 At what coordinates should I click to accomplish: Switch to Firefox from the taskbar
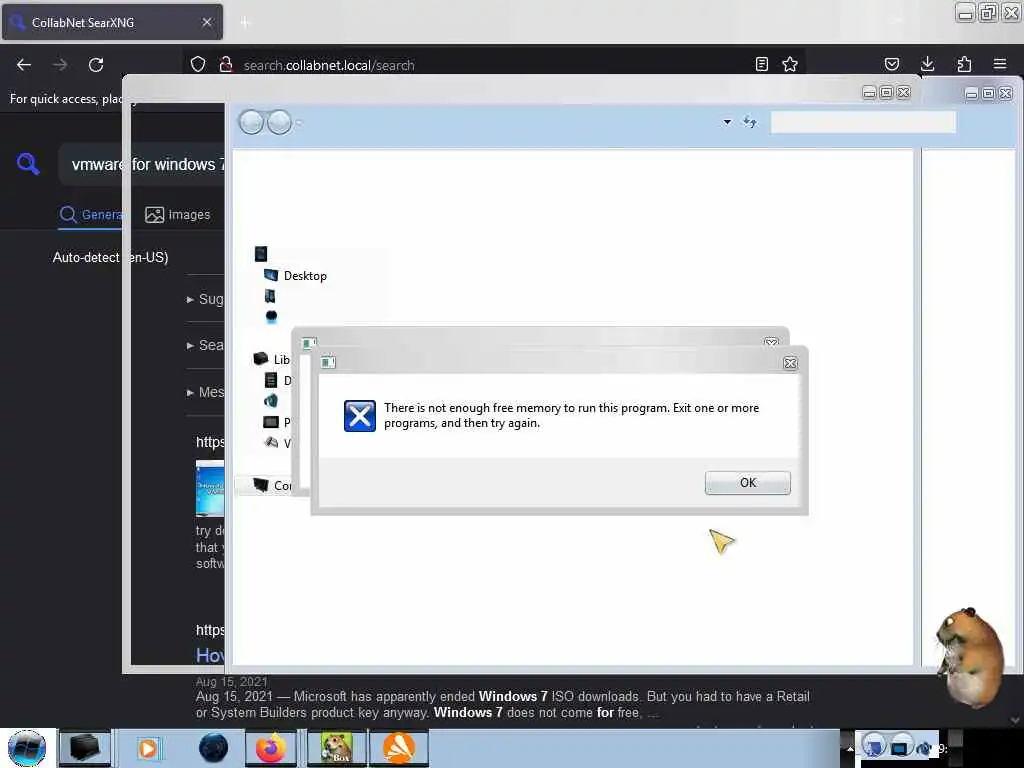click(271, 748)
